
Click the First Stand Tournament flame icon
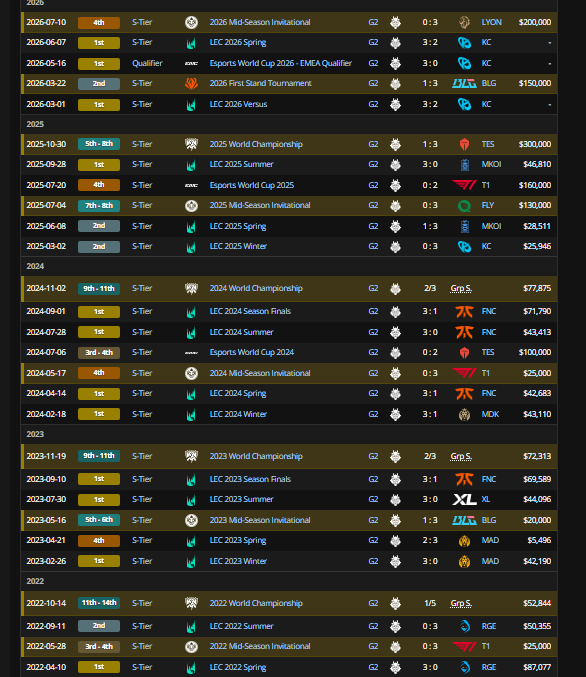click(191, 83)
